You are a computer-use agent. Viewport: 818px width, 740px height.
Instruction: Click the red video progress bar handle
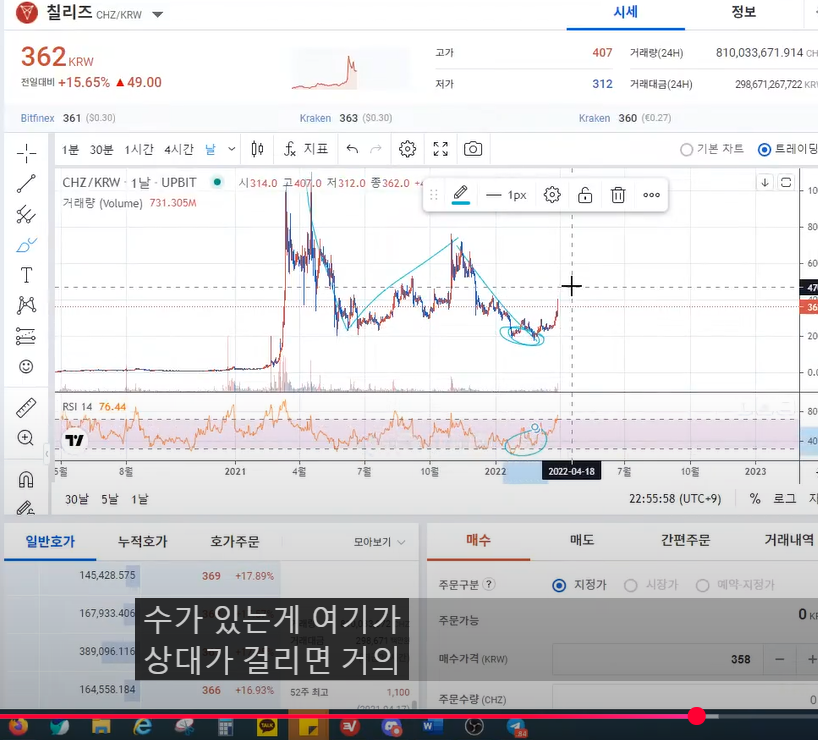click(x=696, y=716)
